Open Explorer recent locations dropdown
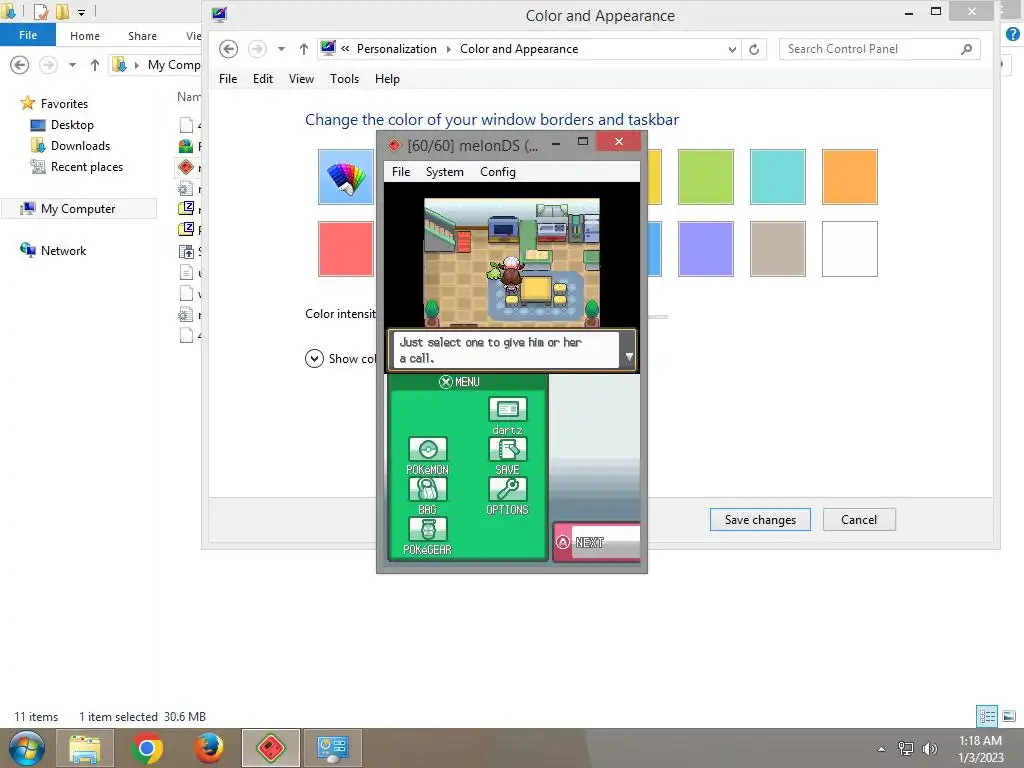 click(72, 65)
